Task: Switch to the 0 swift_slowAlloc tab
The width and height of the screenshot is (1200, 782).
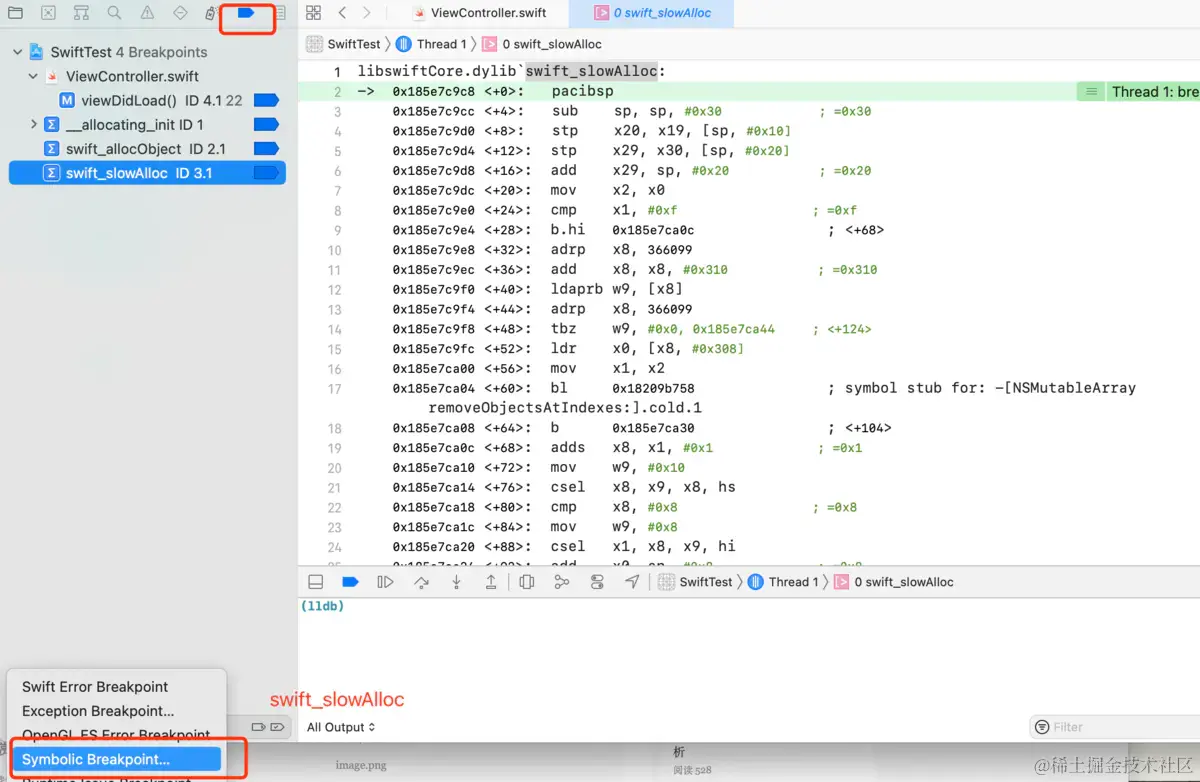Action: pos(651,13)
